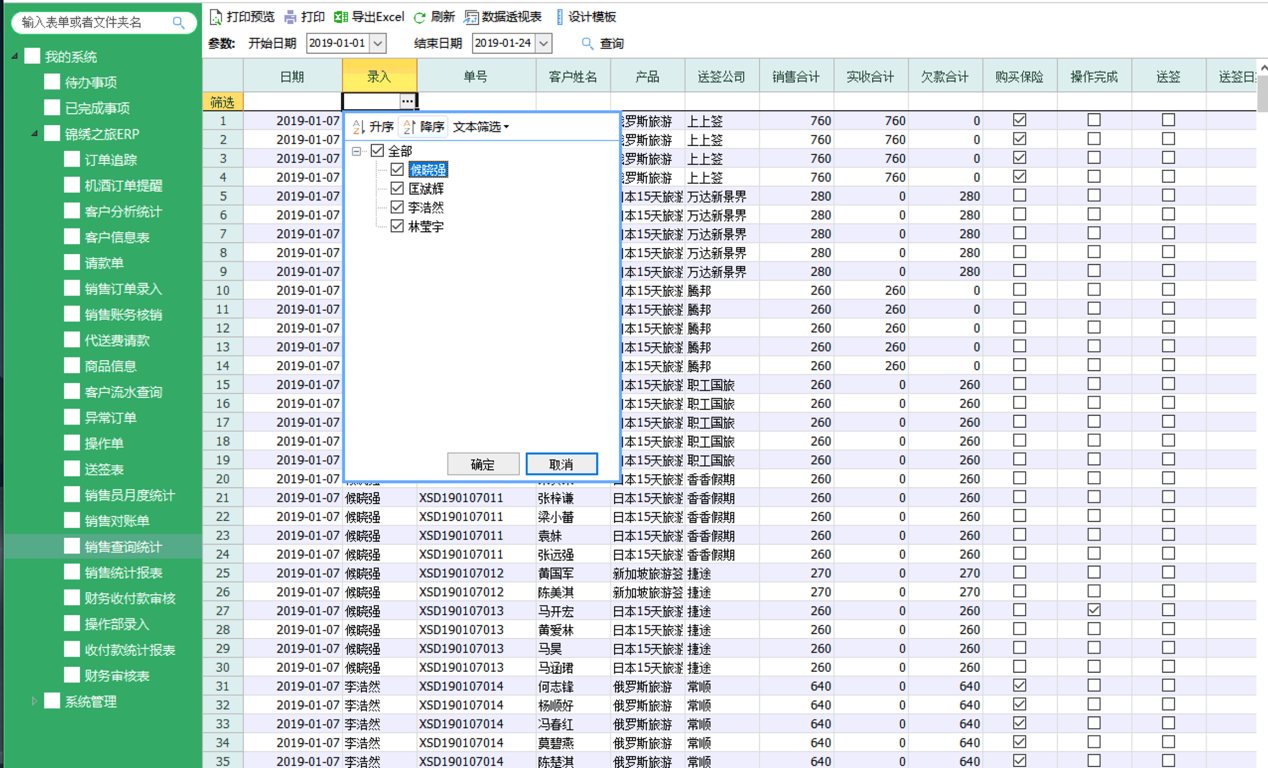Open 财务审核表 in the sidebar
Viewport: 1268px width, 768px height.
[x=117, y=676]
